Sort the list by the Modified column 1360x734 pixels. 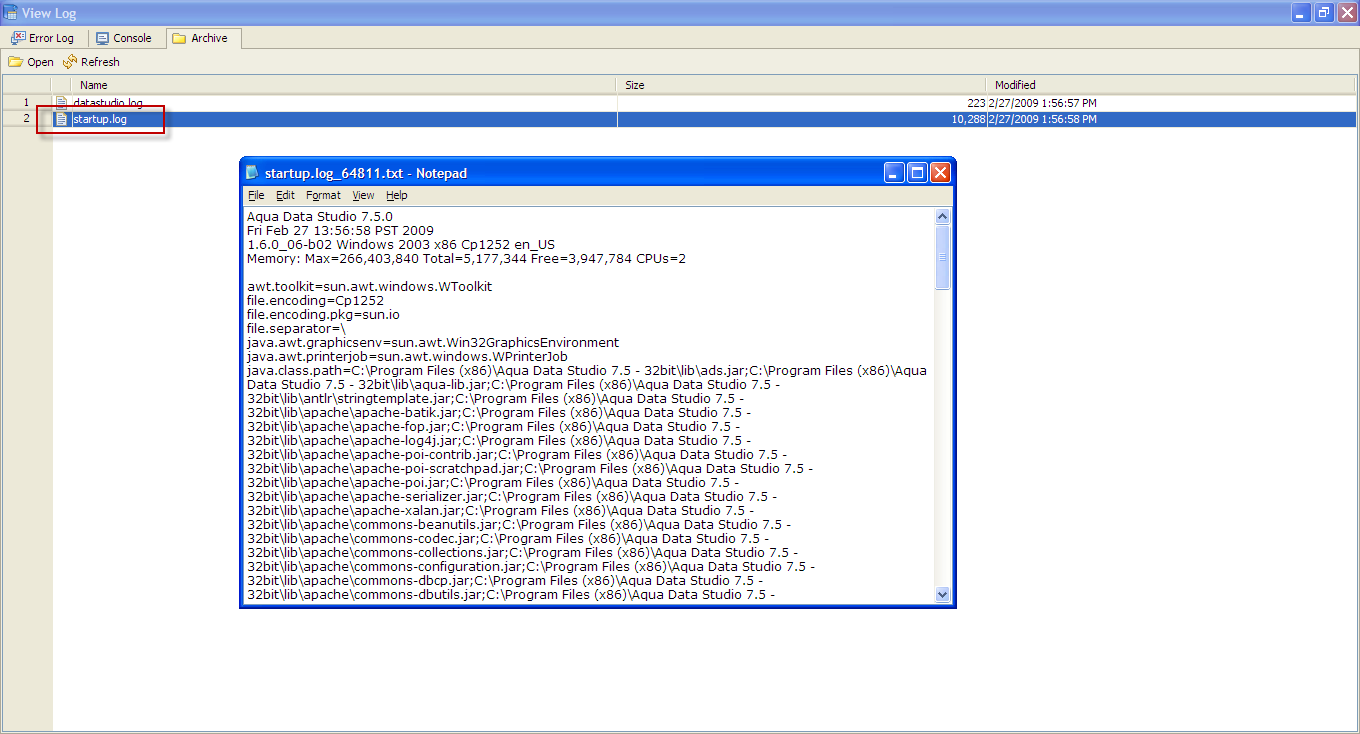1172,85
